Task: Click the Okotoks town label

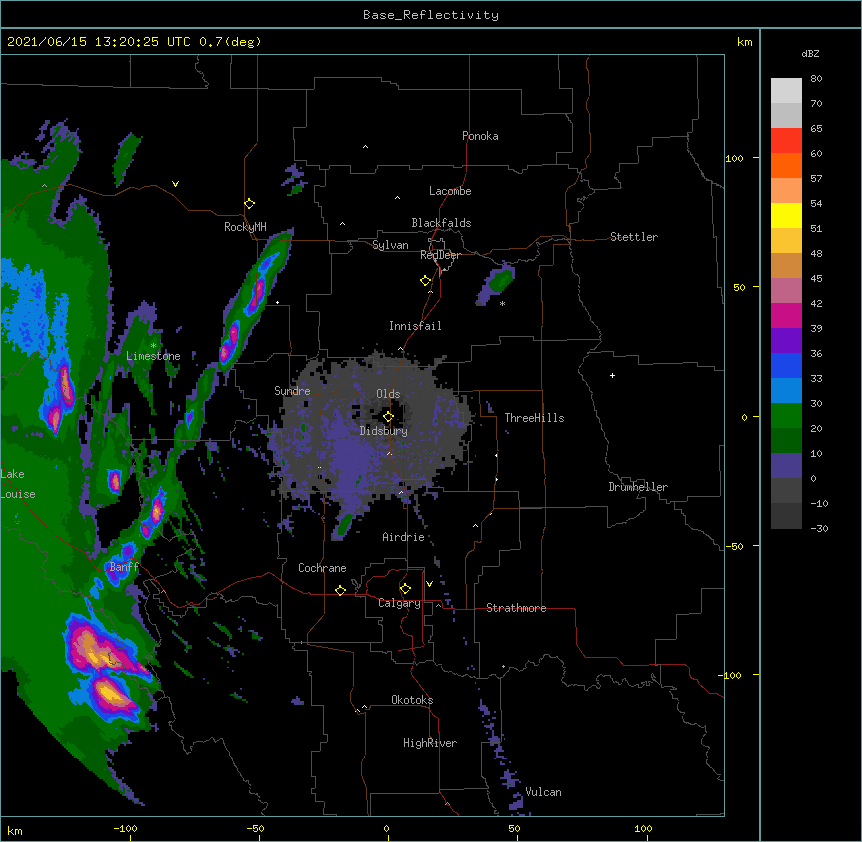Action: coord(412,700)
